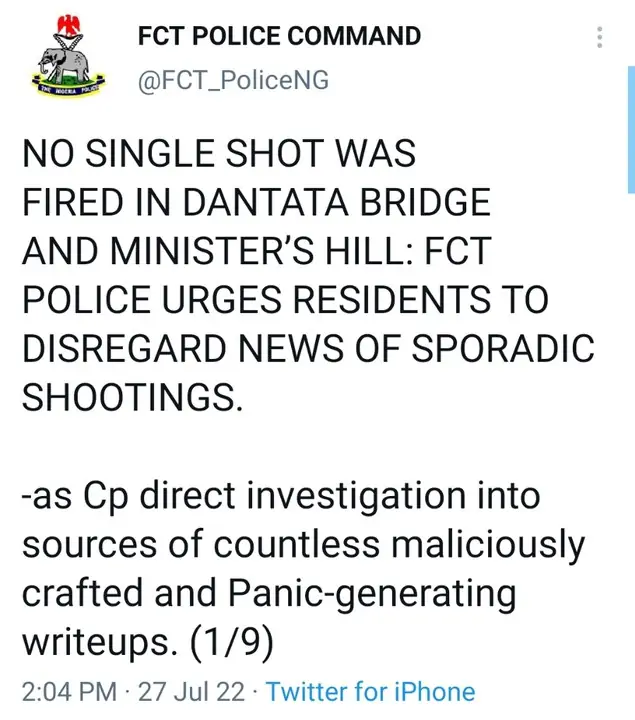This screenshot has width=635, height=720.
Task: Tap the Twitter for iPhone source link
Action: click(x=371, y=691)
